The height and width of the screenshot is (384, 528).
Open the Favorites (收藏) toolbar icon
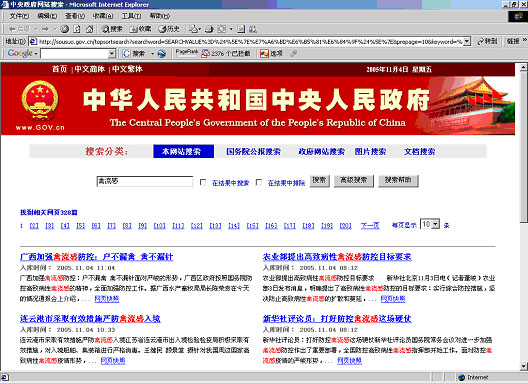[141, 29]
